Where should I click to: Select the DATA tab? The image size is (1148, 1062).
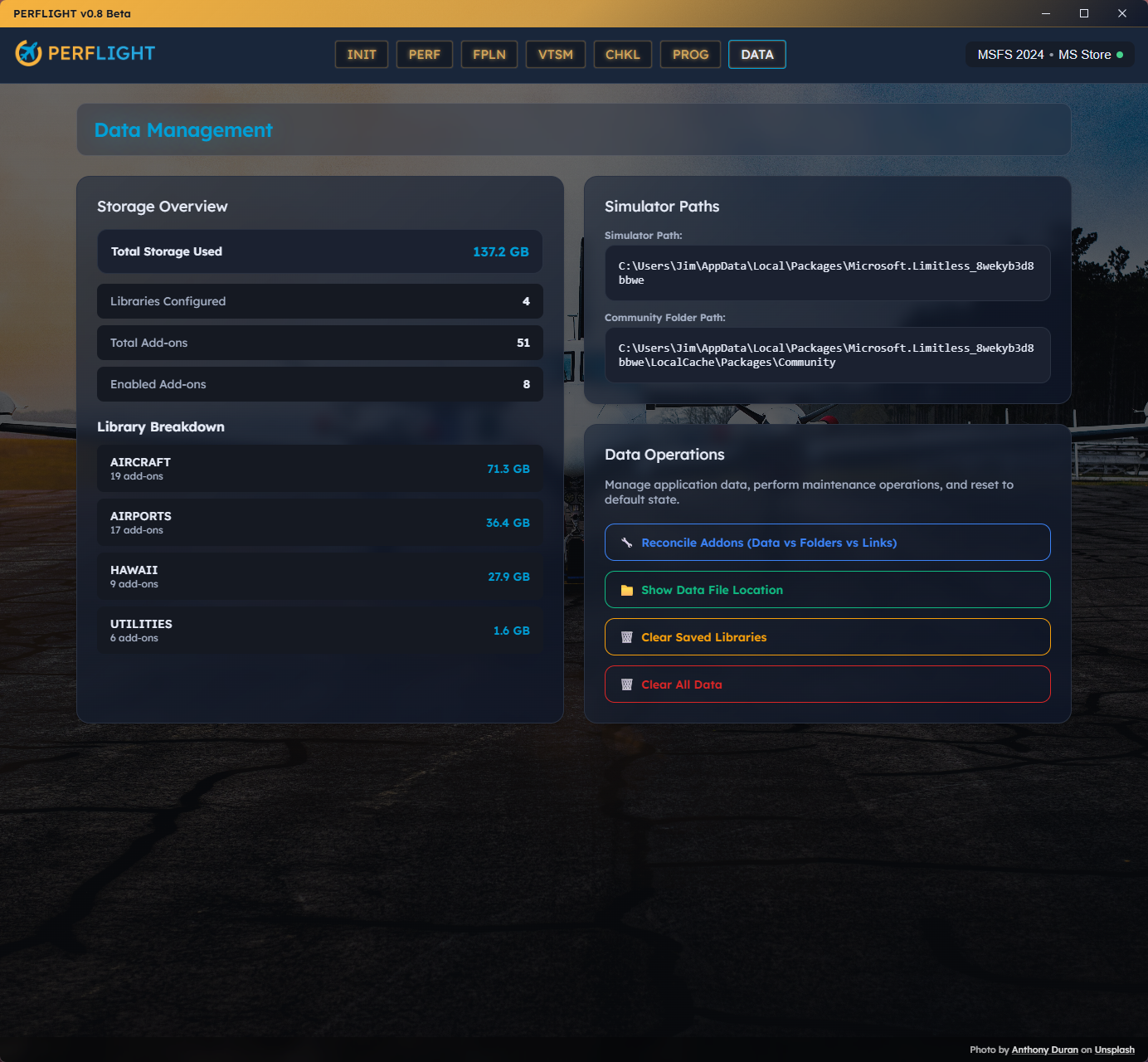click(x=756, y=54)
